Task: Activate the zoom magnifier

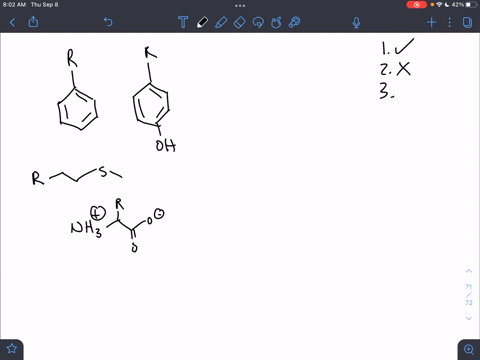Action: (x=469, y=349)
